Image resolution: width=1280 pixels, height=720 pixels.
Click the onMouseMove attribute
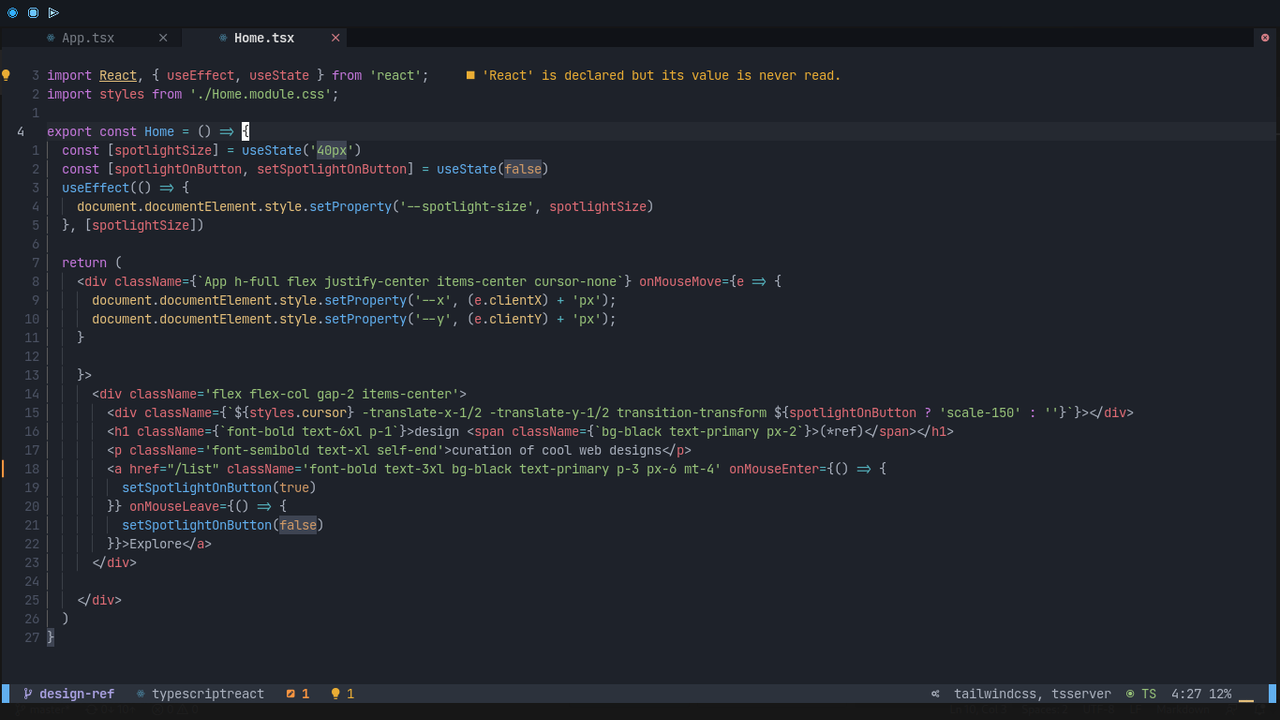coord(680,281)
